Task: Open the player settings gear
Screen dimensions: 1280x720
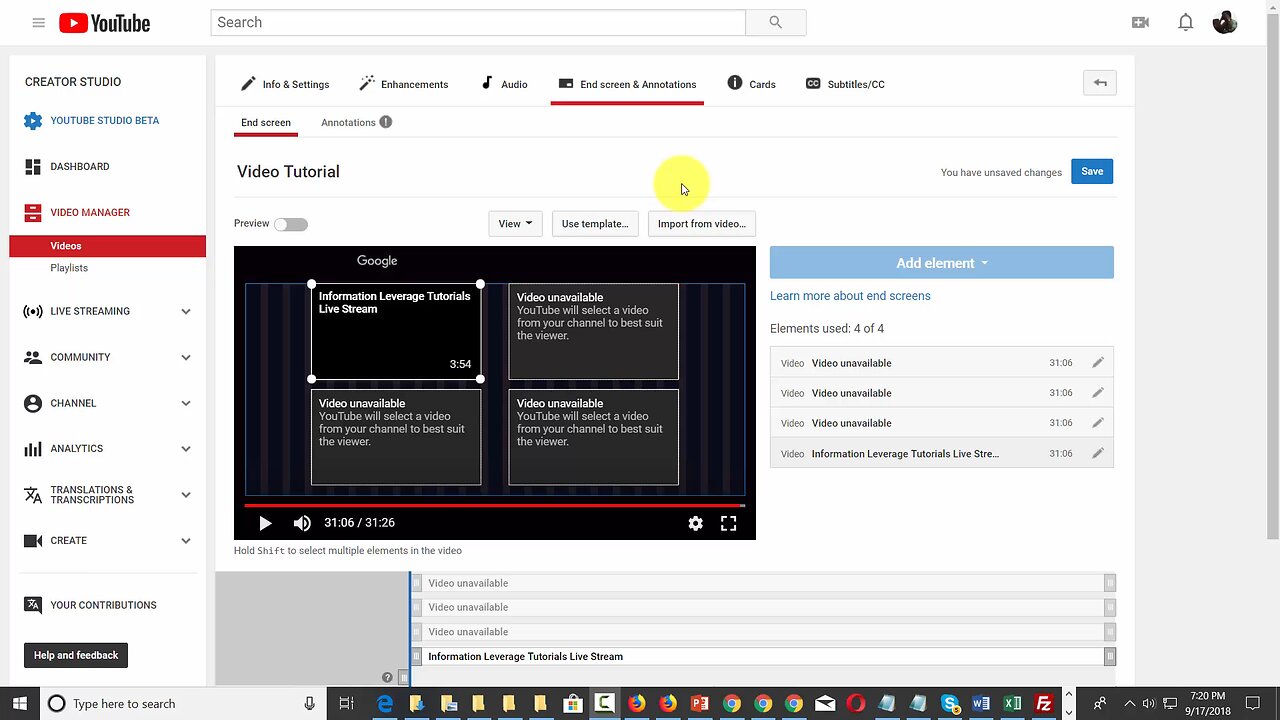Action: [695, 523]
